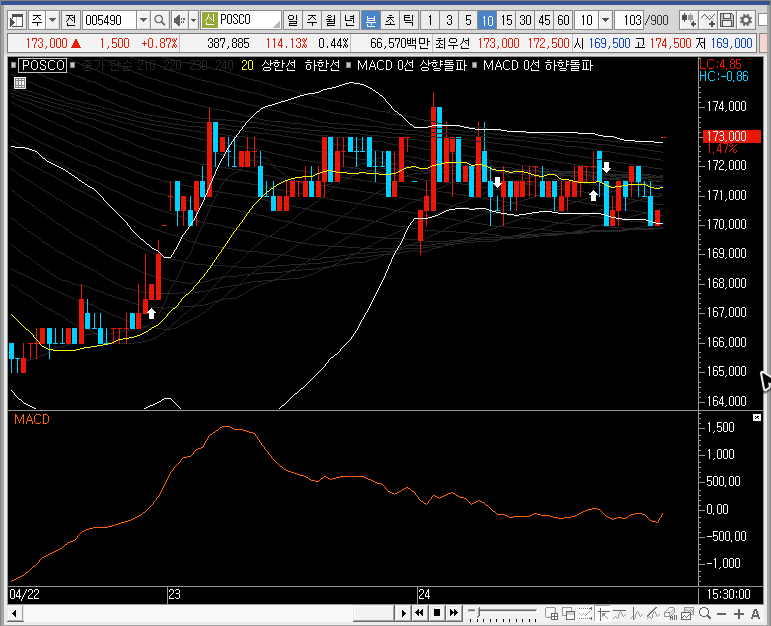Image resolution: width=771 pixels, height=626 pixels.
Task: Click the play button in playback controls
Action: pos(403,613)
